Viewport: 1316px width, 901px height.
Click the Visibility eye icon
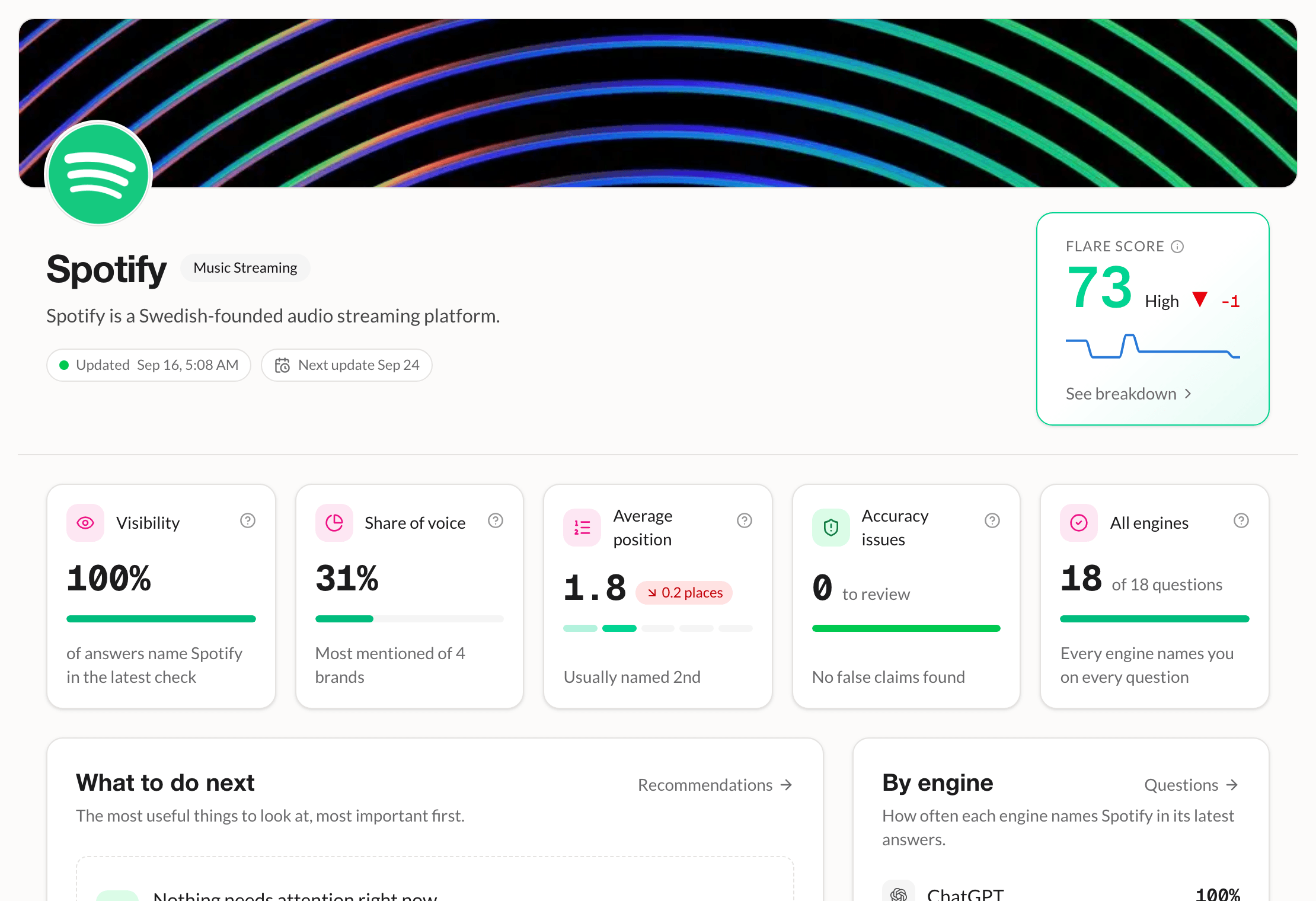pyautogui.click(x=85, y=523)
